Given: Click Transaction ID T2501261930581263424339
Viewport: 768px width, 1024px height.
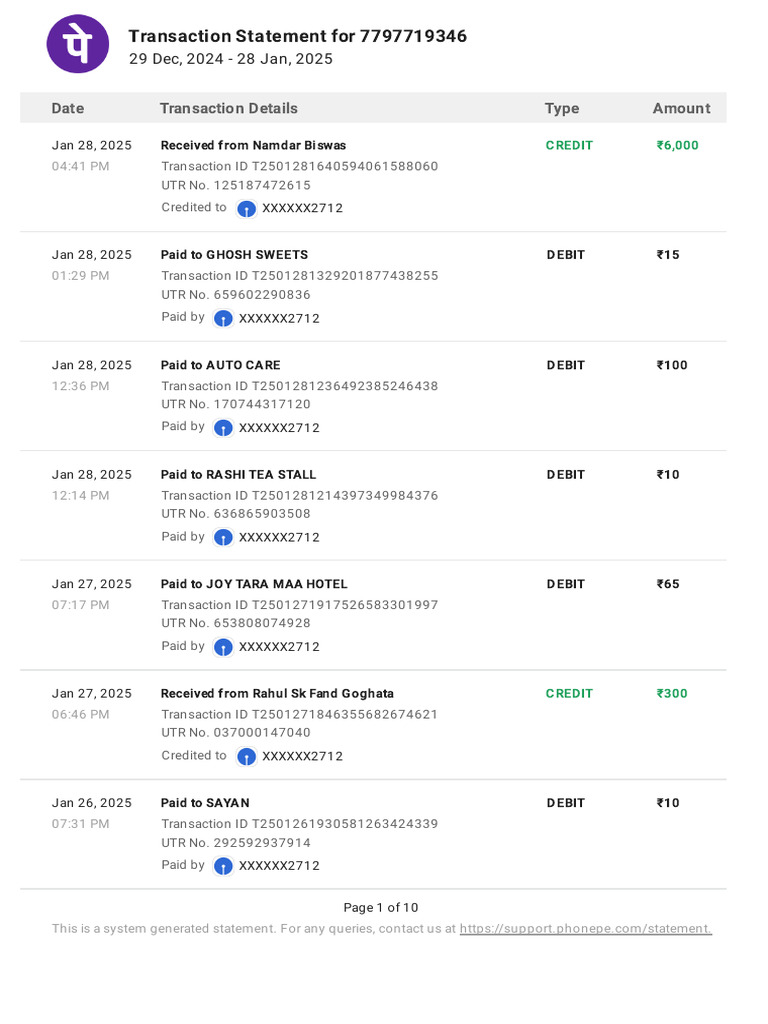Looking at the screenshot, I should [300, 824].
